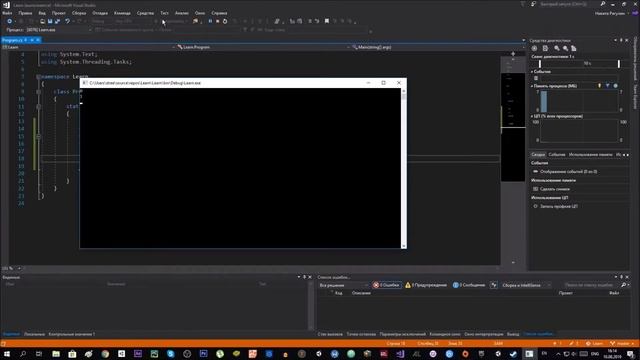Open the Сборка и IntelliSense dropdown
This screenshot has height=360, width=640.
tap(526, 285)
